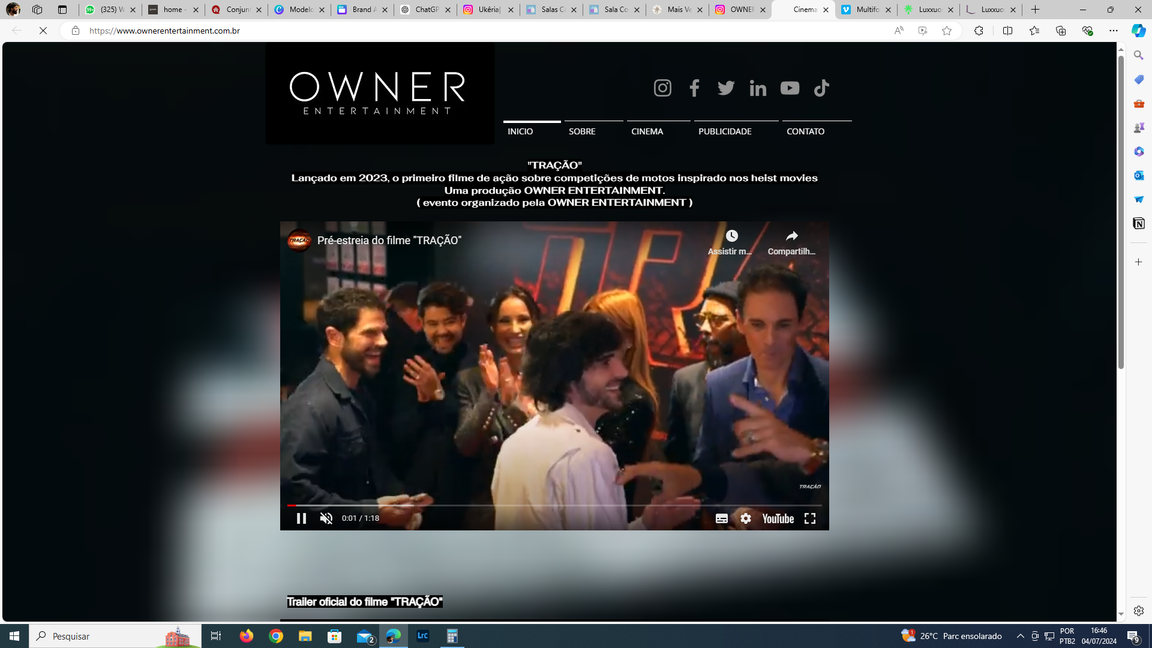Viewport: 1152px width, 648px height.
Task: Click the video progress bar
Action: click(554, 505)
